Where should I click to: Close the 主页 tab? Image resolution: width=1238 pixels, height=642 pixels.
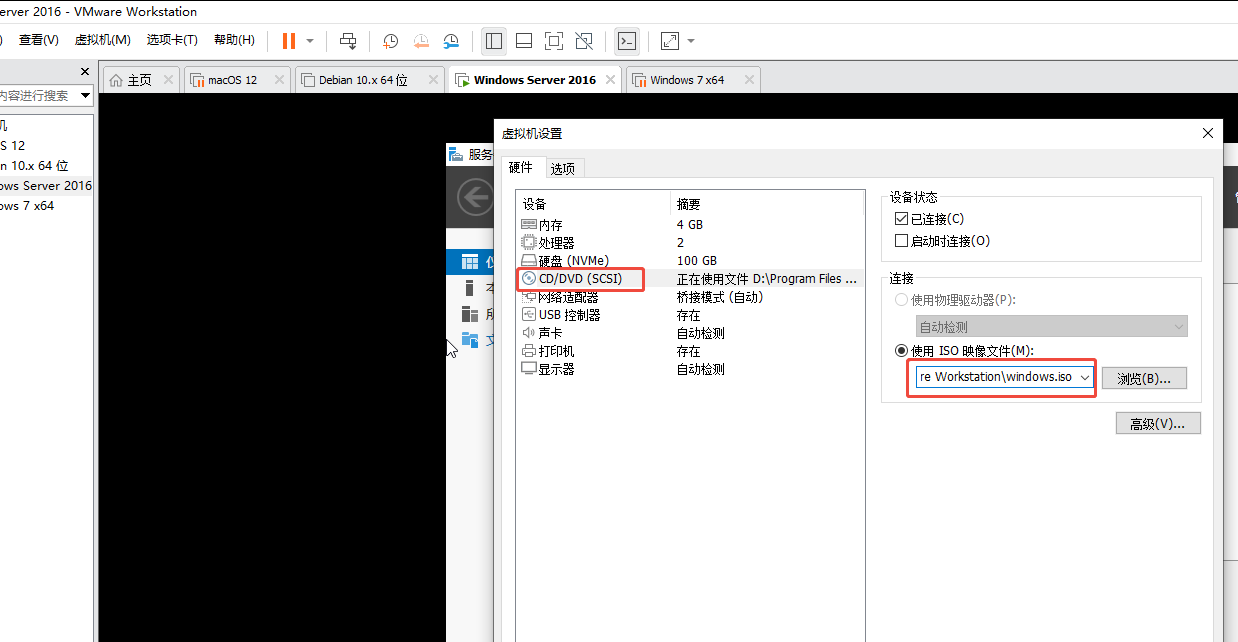click(x=167, y=80)
